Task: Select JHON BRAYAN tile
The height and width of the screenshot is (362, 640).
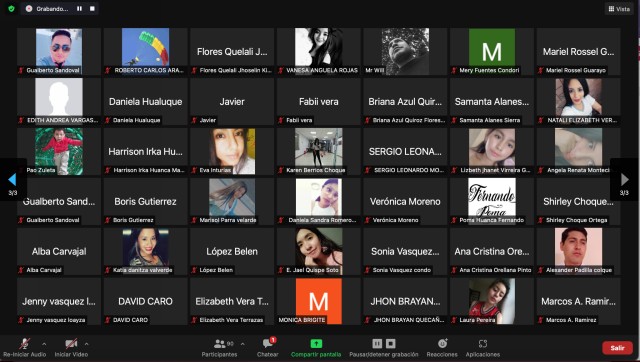Action: [405, 302]
